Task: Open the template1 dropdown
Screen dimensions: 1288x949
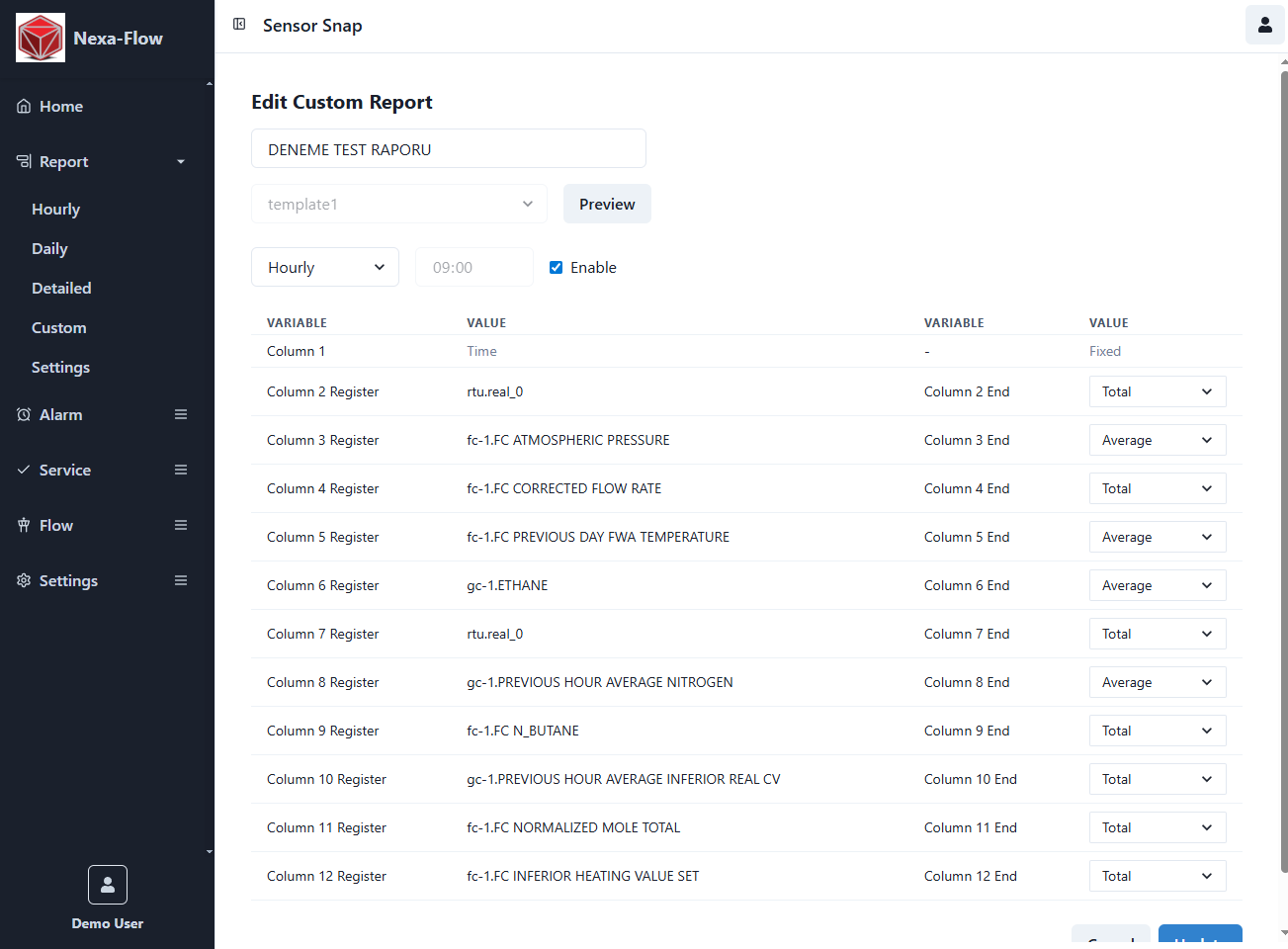Action: (x=398, y=204)
